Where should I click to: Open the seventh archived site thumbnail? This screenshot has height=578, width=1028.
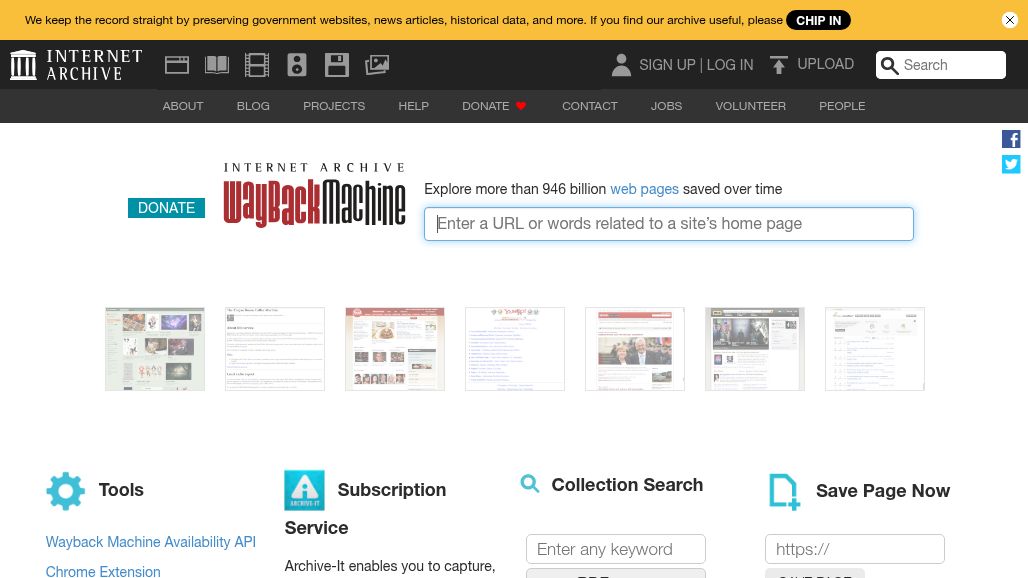pyautogui.click(x=875, y=349)
